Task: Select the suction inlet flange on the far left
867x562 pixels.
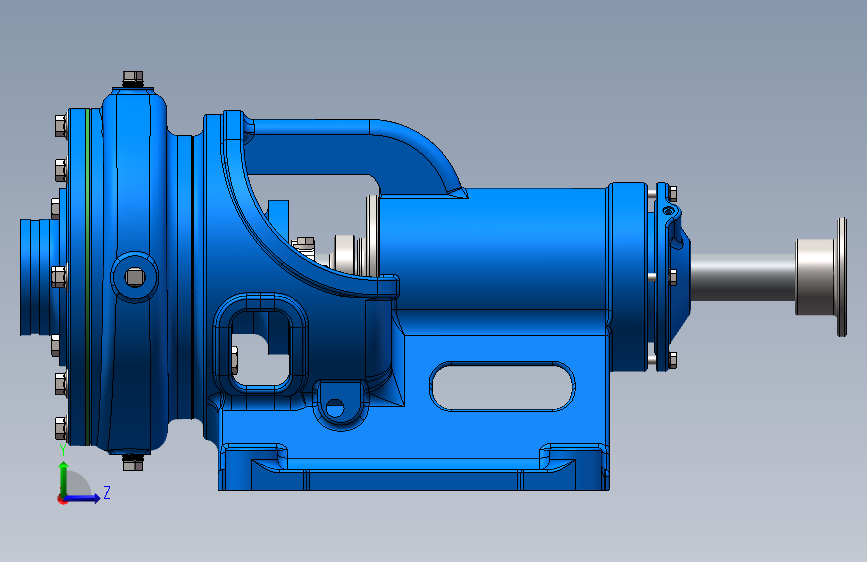Action: (40, 277)
